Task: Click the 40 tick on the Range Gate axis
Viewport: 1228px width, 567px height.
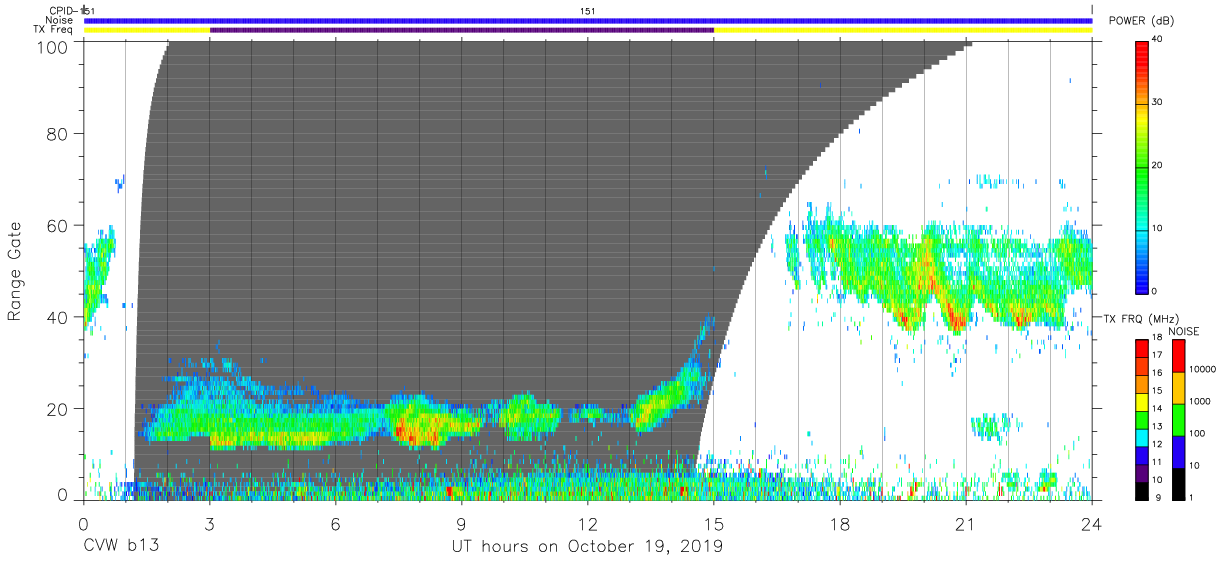Action: (59, 317)
